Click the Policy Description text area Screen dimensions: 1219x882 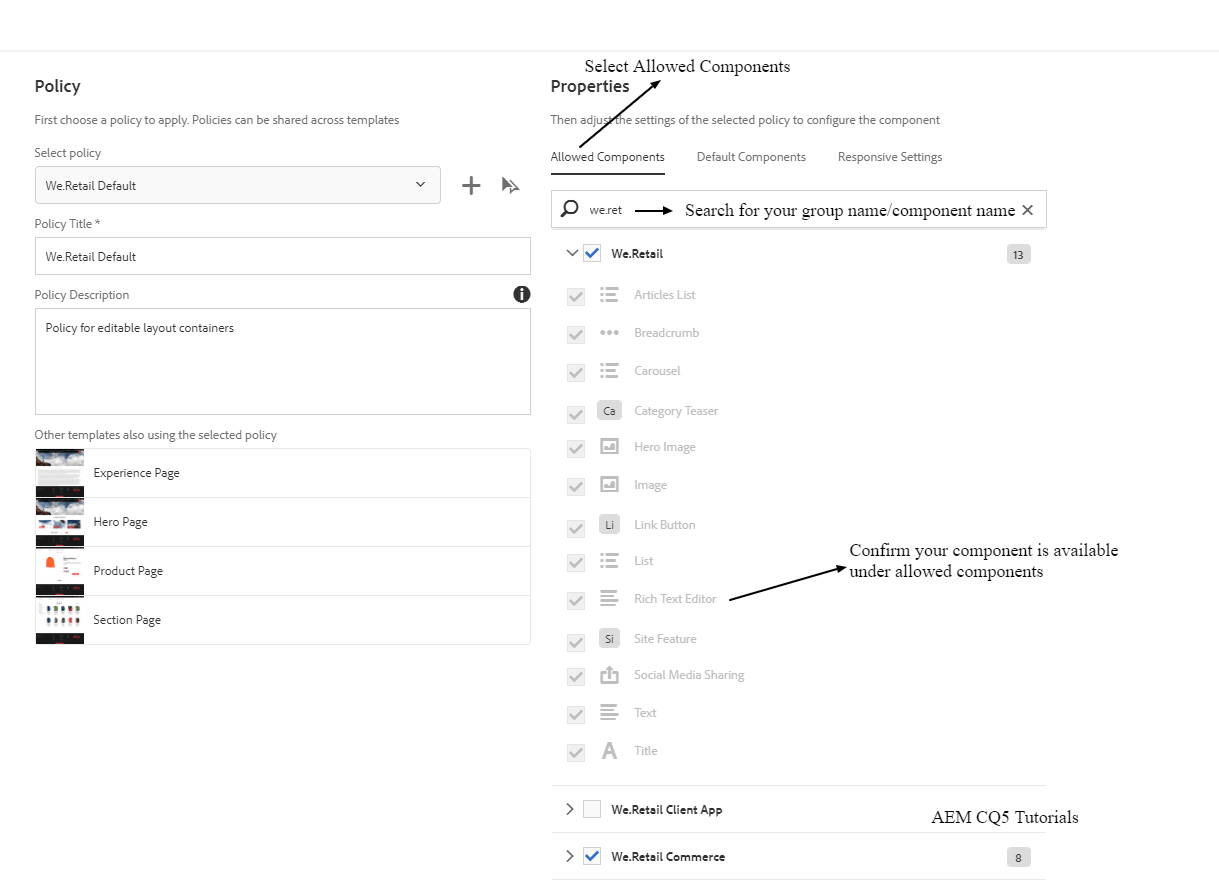coord(283,361)
